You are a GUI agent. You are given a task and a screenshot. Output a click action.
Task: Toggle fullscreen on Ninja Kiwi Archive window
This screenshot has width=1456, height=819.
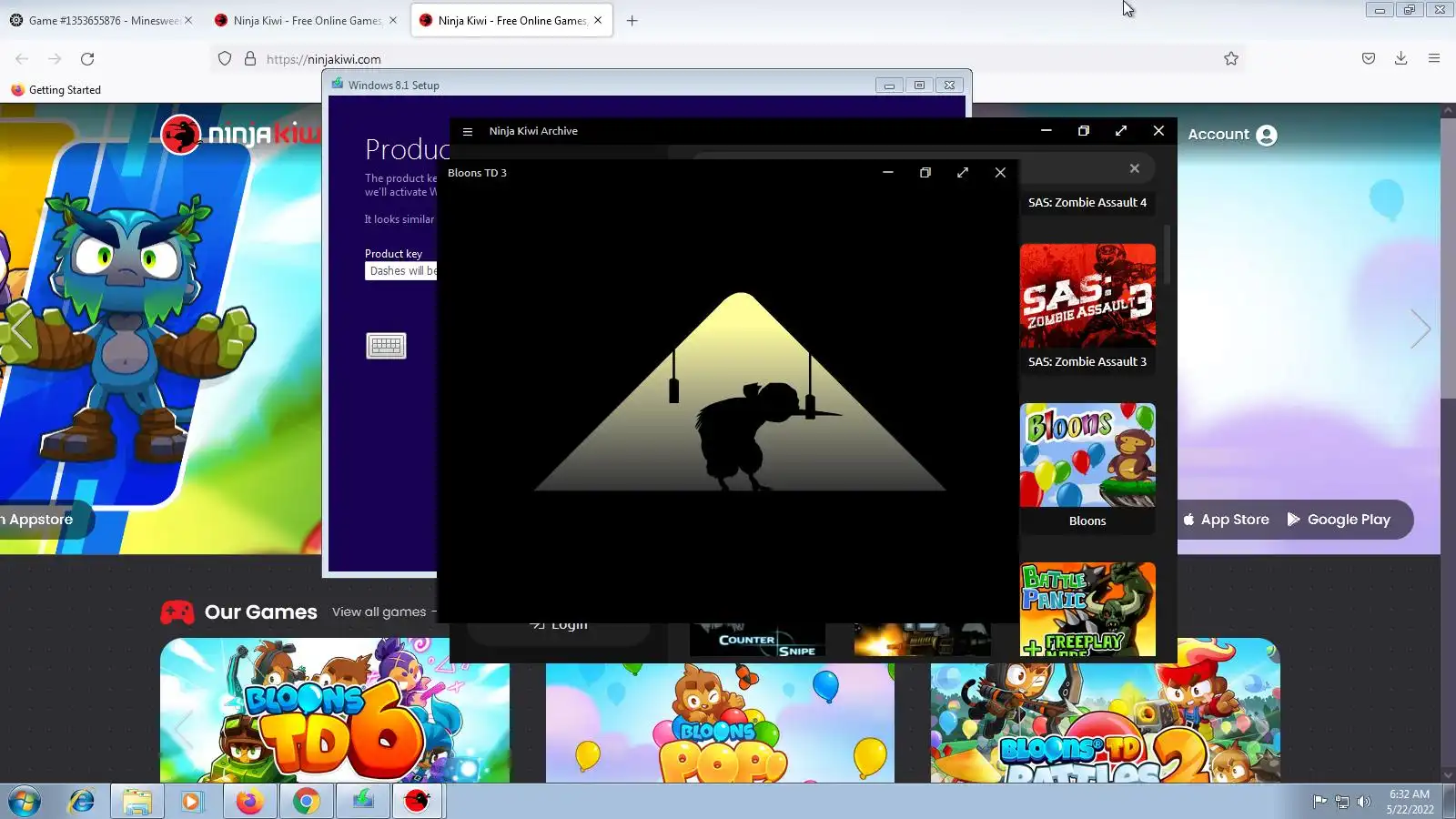pyautogui.click(x=1121, y=131)
